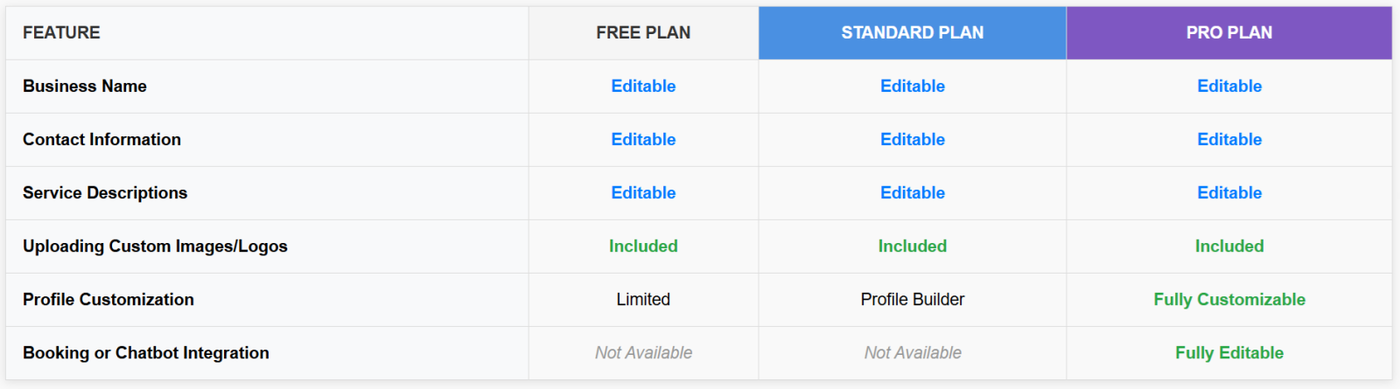The height and width of the screenshot is (389, 1400).
Task: Click Editable for Business Name in Free Plan
Action: point(643,86)
